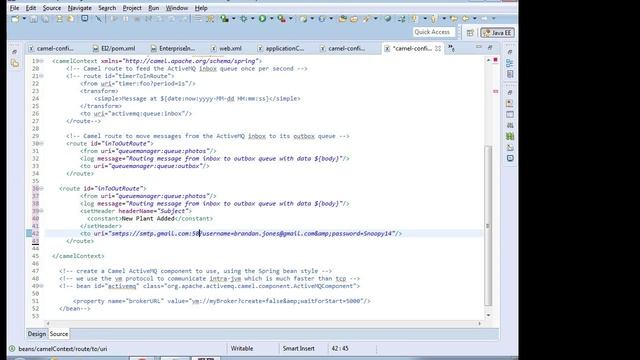Open the Help menu
This screenshot has width=640, height=360.
point(201,8)
